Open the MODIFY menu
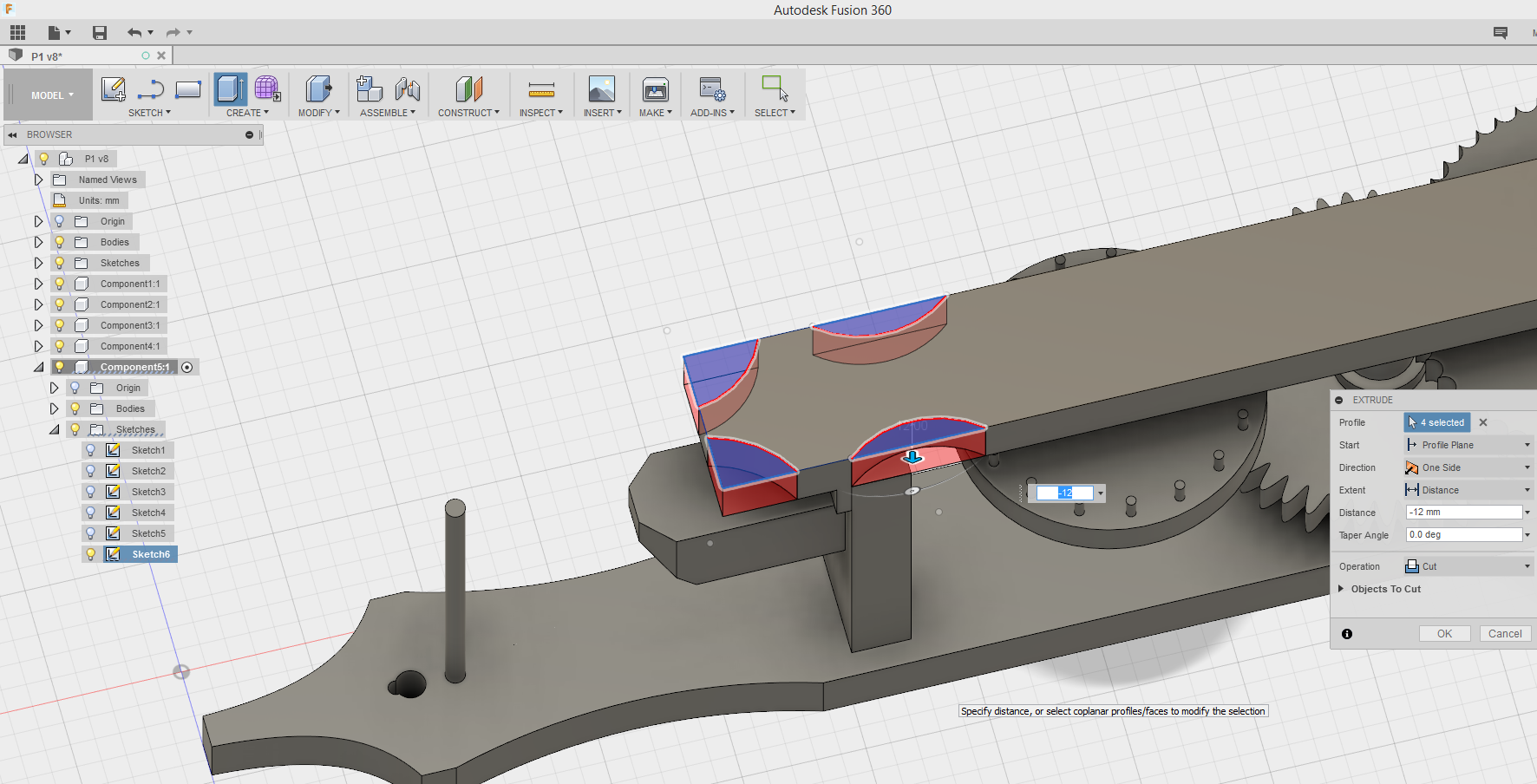Screen dimensions: 1537x784 (x=319, y=113)
